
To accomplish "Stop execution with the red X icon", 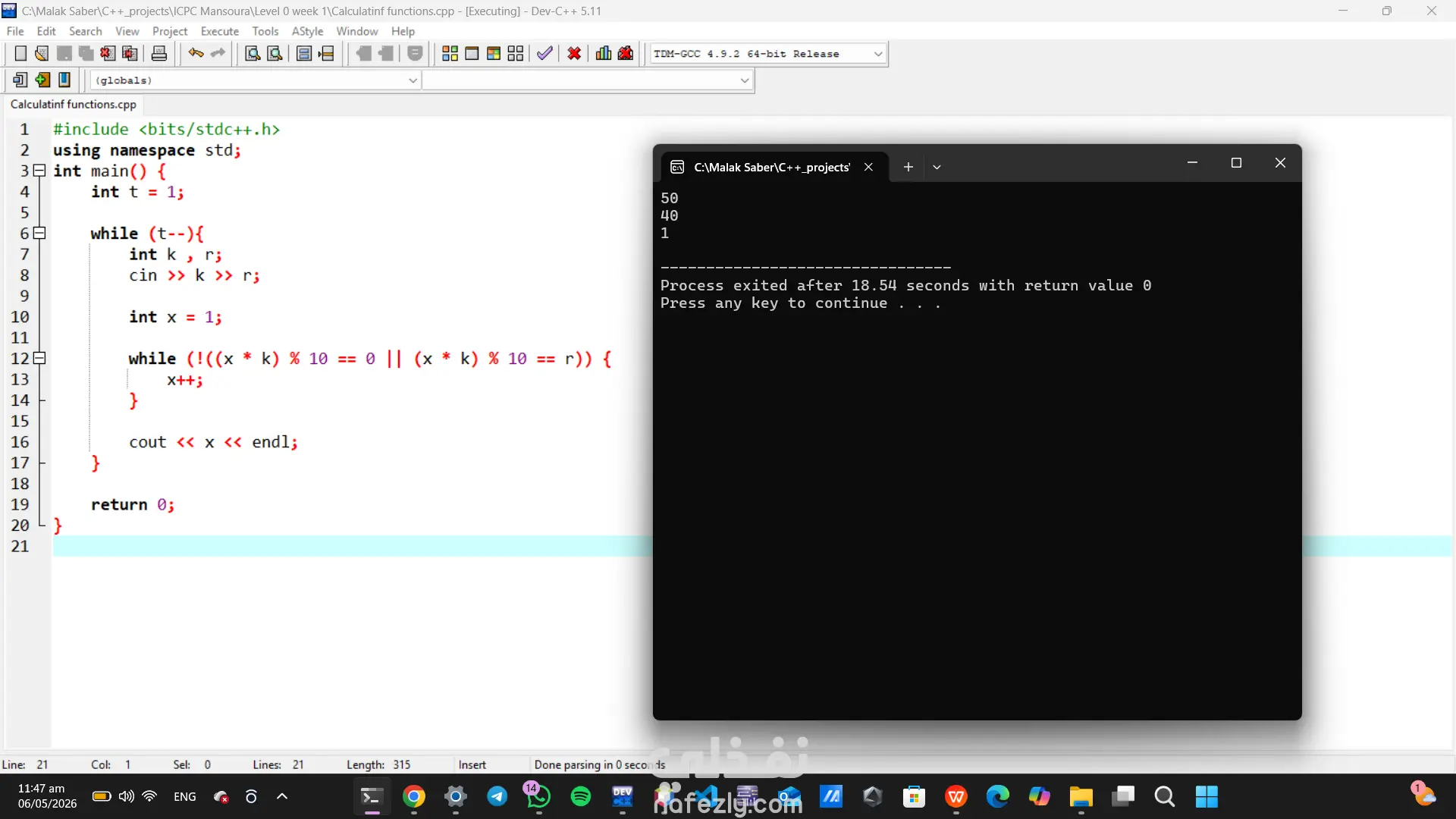I will 574,53.
